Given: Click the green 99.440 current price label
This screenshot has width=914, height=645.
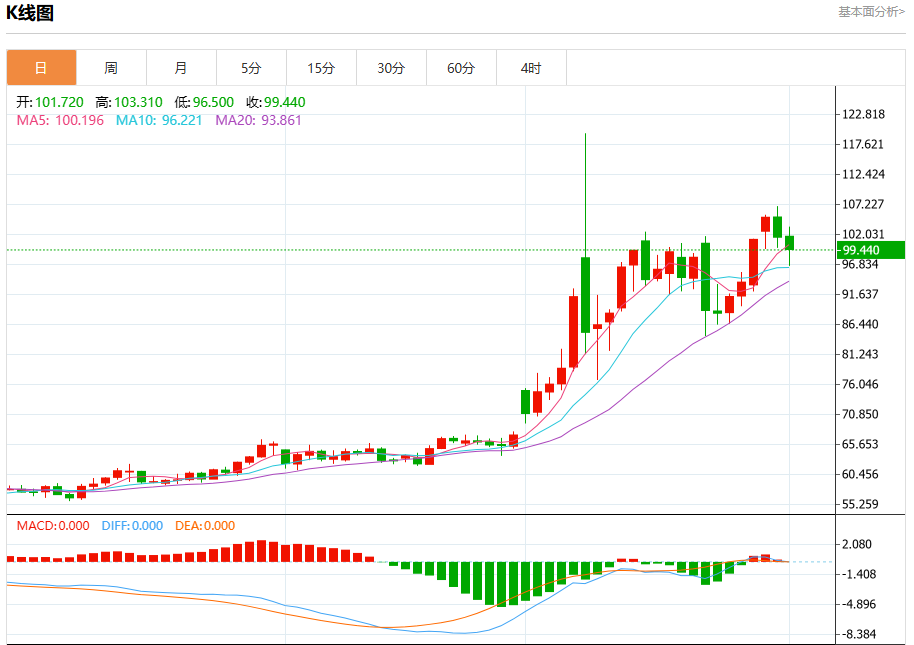Looking at the screenshot, I should pyautogui.click(x=871, y=250).
